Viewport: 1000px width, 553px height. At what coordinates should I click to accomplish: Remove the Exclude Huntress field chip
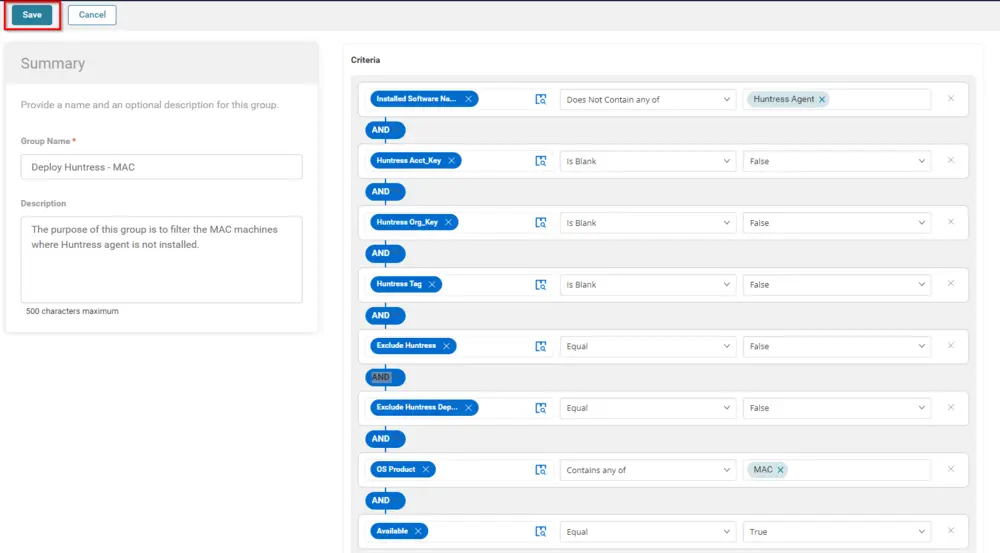tap(446, 346)
